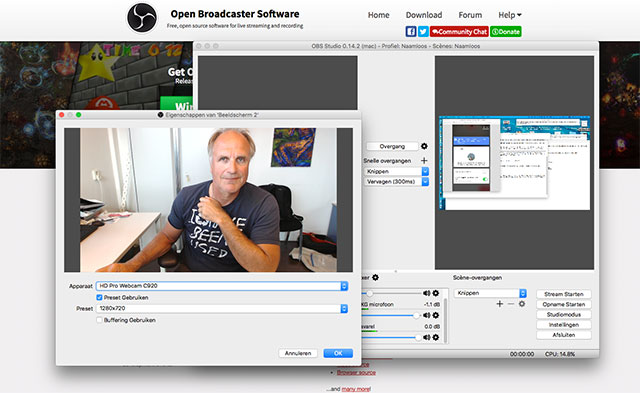Open the Browser source link on the webpage

point(356,373)
